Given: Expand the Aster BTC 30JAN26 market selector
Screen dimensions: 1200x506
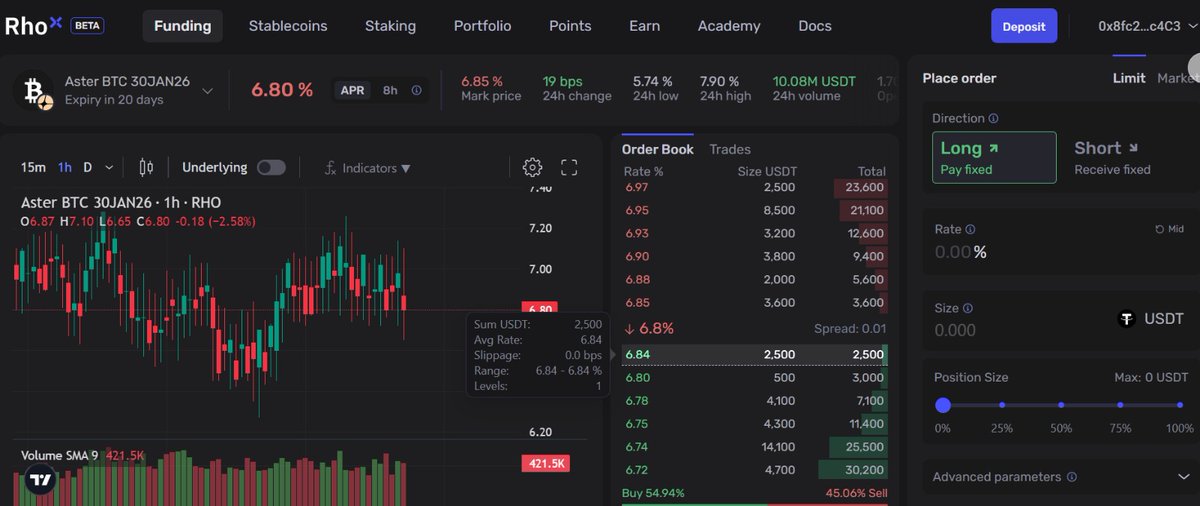Looking at the screenshot, I should (207, 91).
